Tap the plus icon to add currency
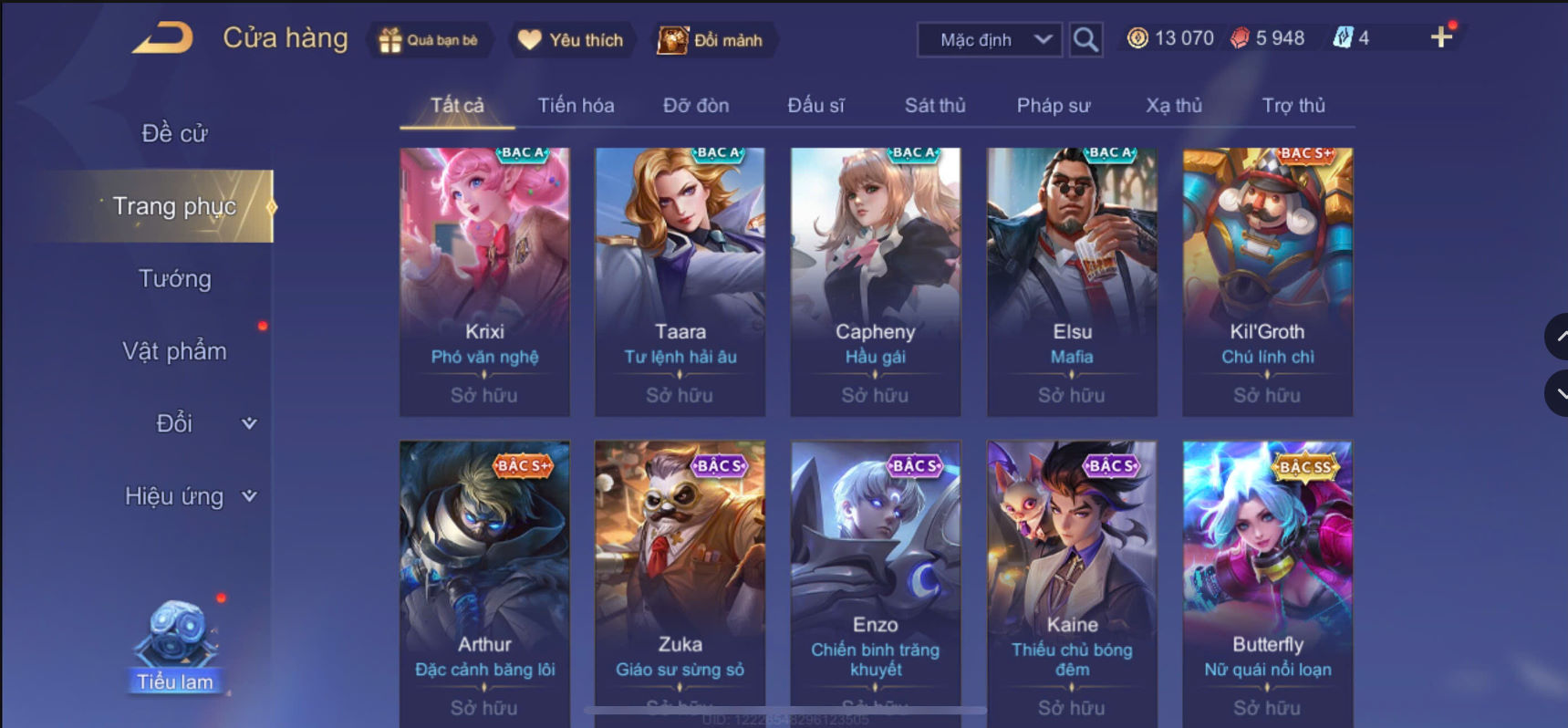This screenshot has height=728, width=1568. click(1441, 37)
